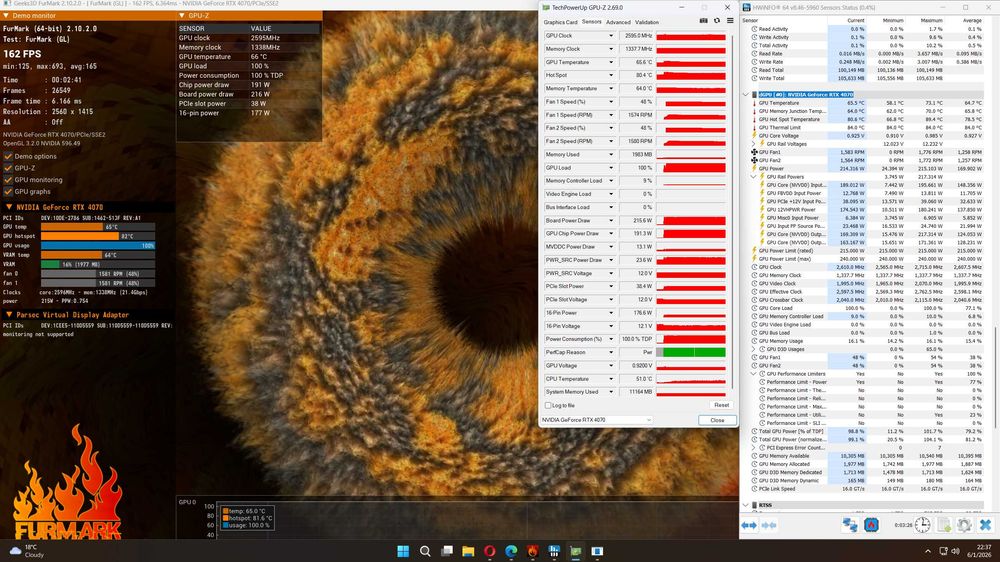Open PerfCap Reason sensor dropdown
1000x562 pixels.
click(x=610, y=352)
